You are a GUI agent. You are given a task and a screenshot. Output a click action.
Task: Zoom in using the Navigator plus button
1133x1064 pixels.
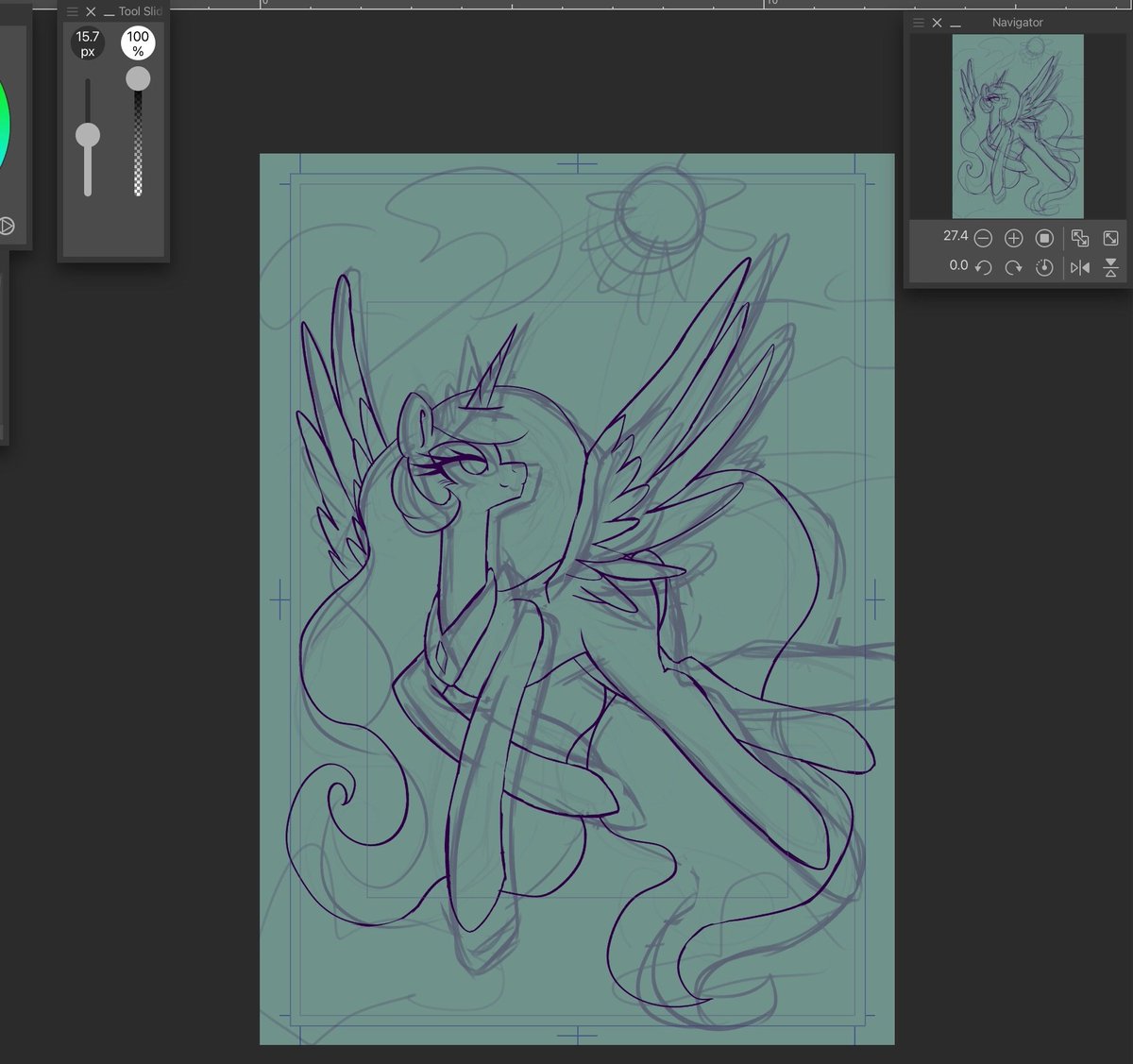click(x=1013, y=238)
